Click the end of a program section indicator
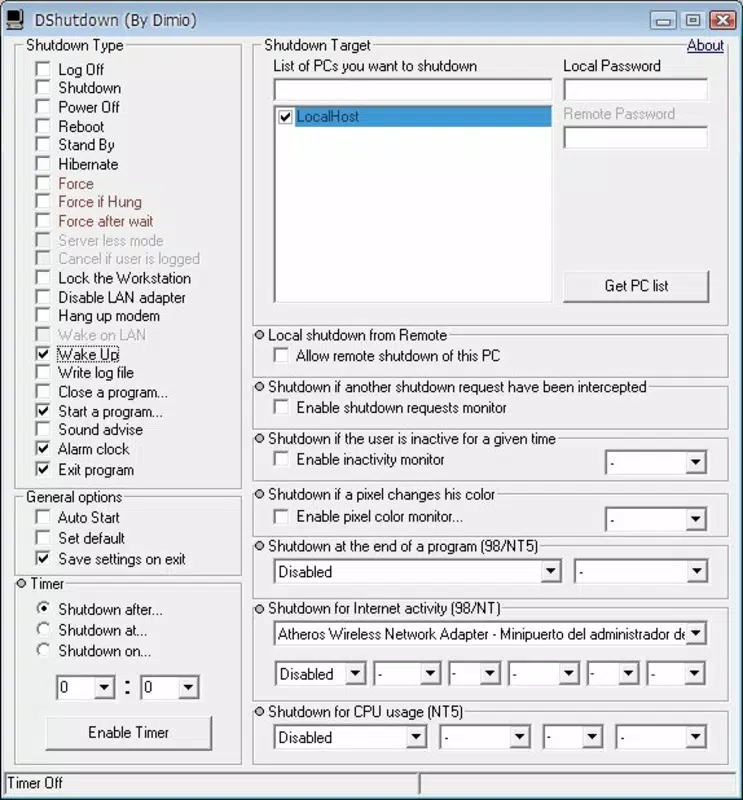This screenshot has height=800, width=743. [259, 546]
